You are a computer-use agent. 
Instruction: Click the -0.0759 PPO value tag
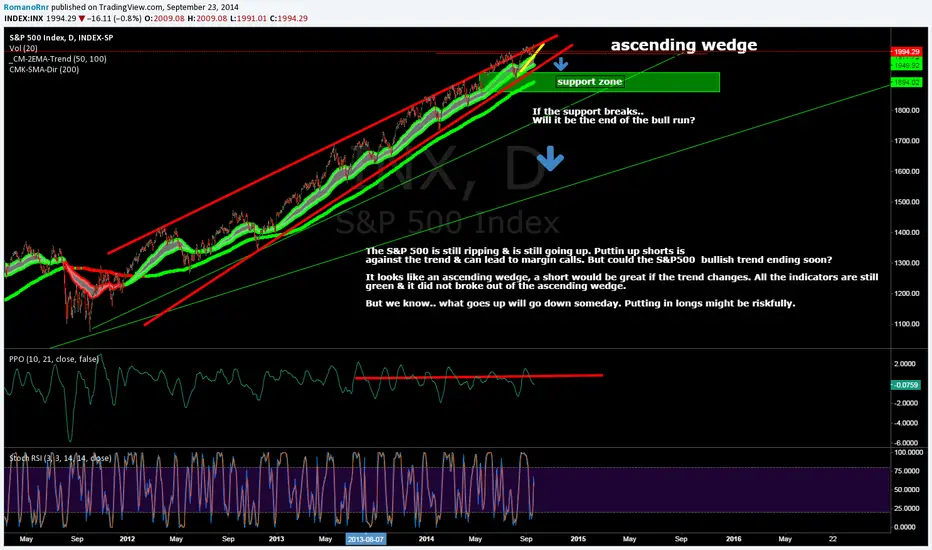pos(906,385)
